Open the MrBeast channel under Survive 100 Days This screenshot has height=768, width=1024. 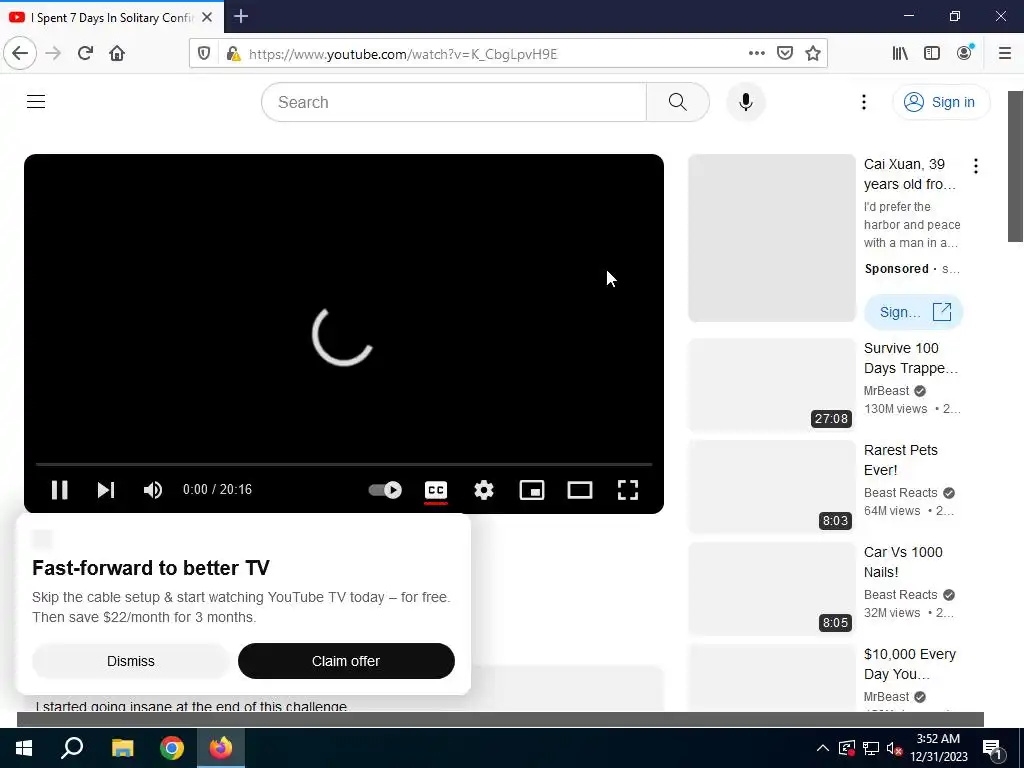886,391
